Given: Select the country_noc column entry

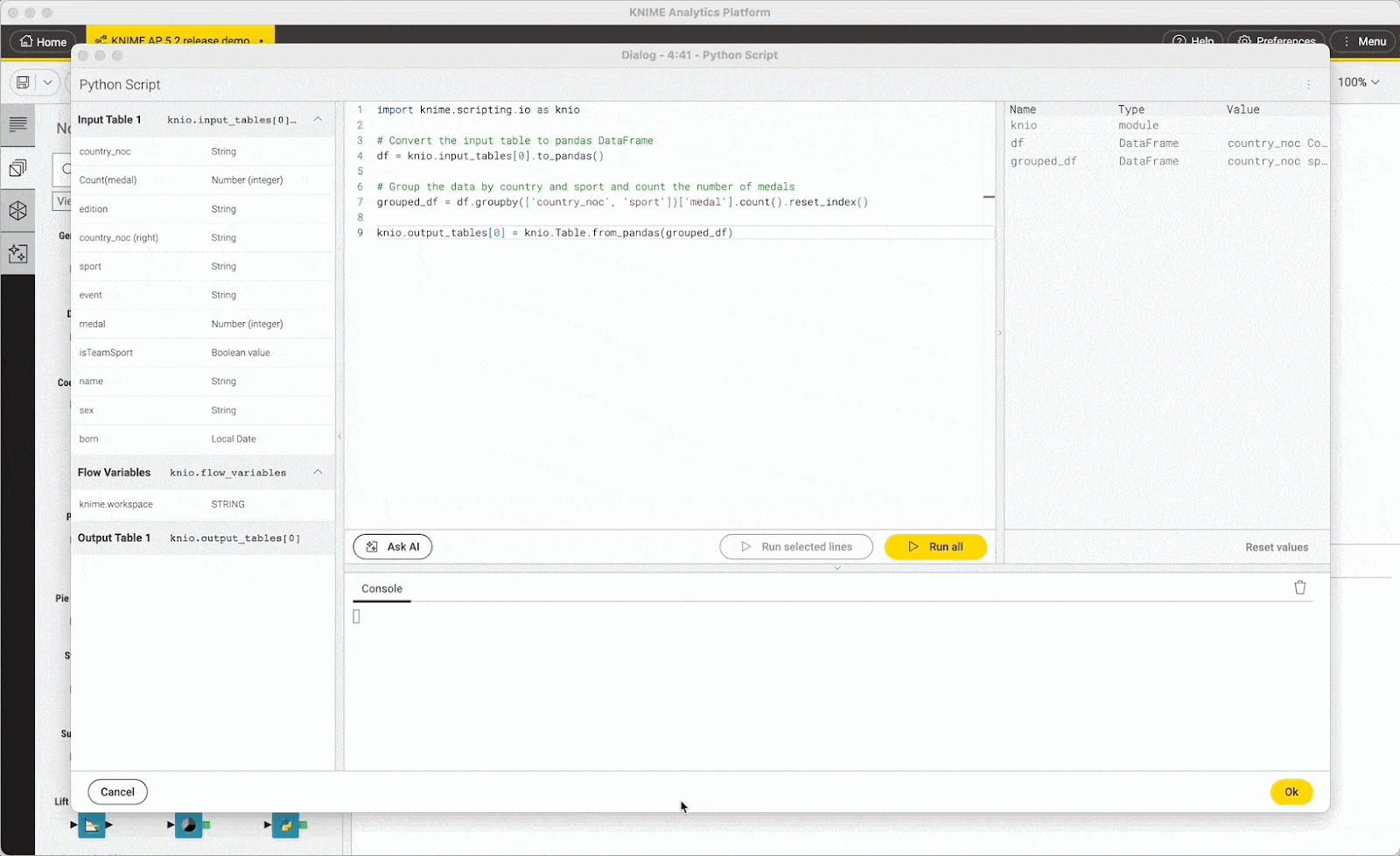Looking at the screenshot, I should click(x=203, y=151).
